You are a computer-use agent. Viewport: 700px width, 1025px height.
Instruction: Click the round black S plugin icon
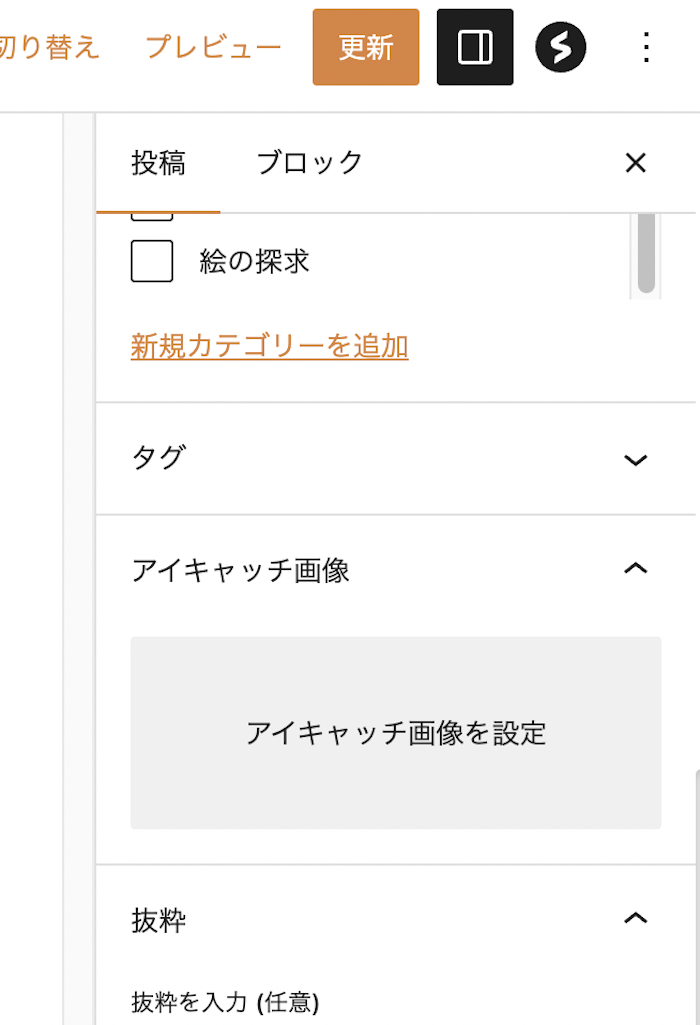pyautogui.click(x=560, y=47)
